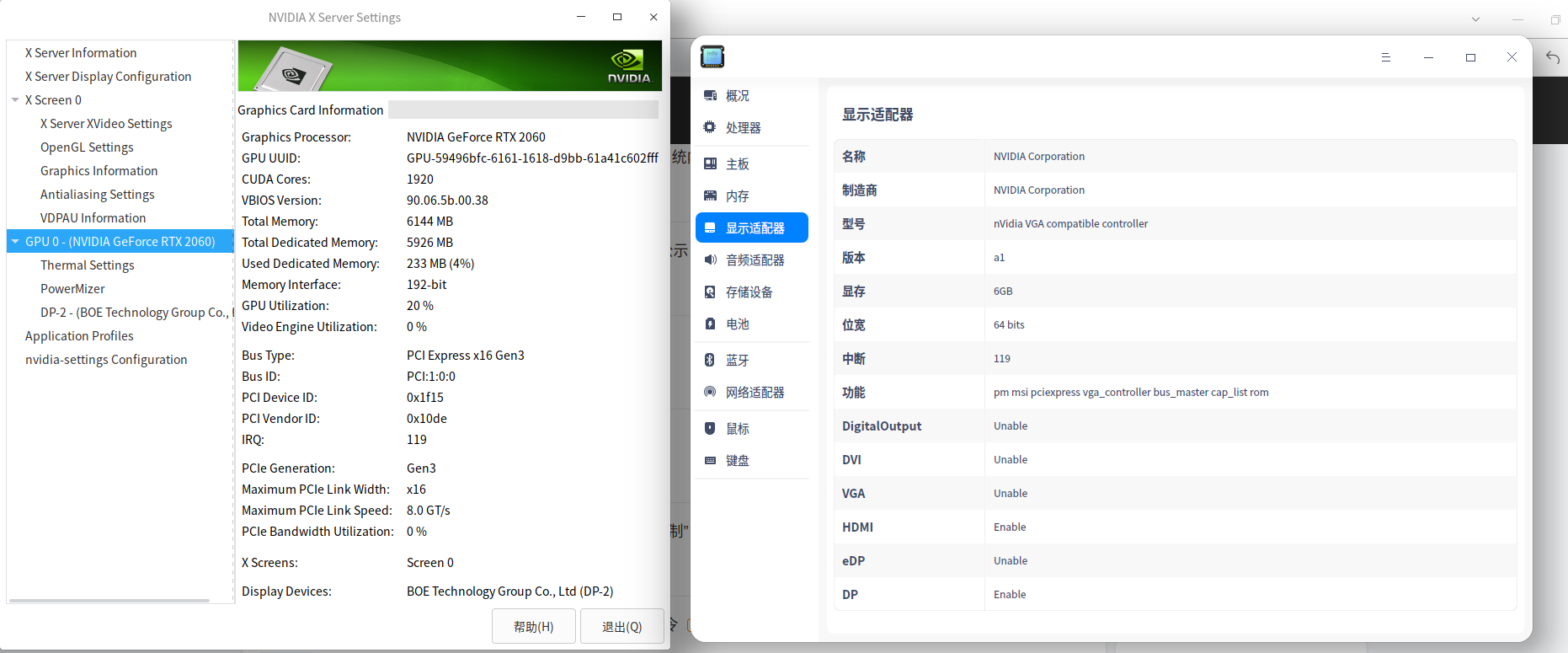Click the memory (内存) icon
Viewport: 1568px width, 653px height.
pyautogui.click(x=710, y=196)
